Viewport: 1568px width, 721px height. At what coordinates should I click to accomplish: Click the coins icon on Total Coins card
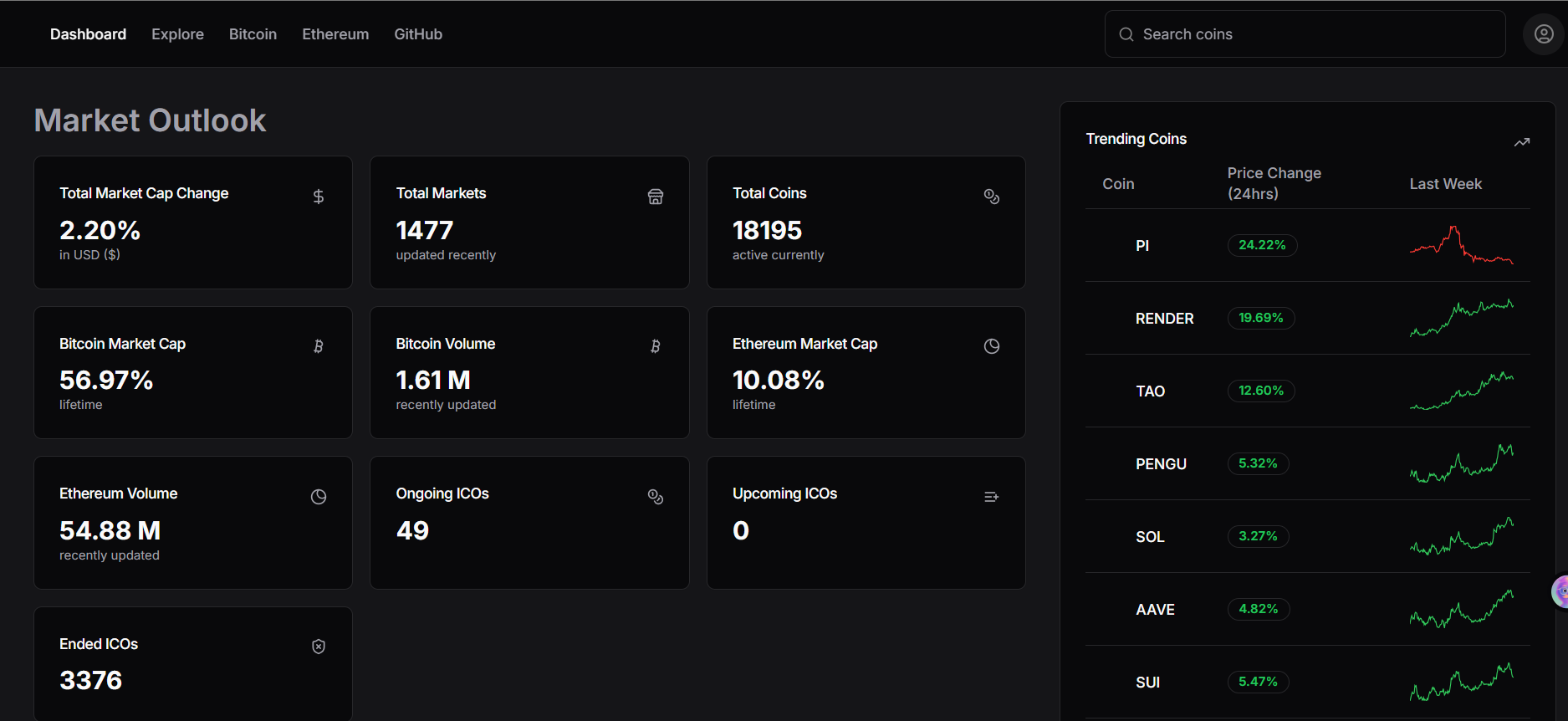(992, 197)
